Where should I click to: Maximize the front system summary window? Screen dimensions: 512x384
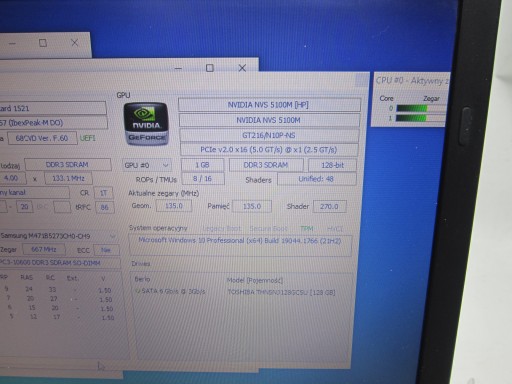[210, 68]
